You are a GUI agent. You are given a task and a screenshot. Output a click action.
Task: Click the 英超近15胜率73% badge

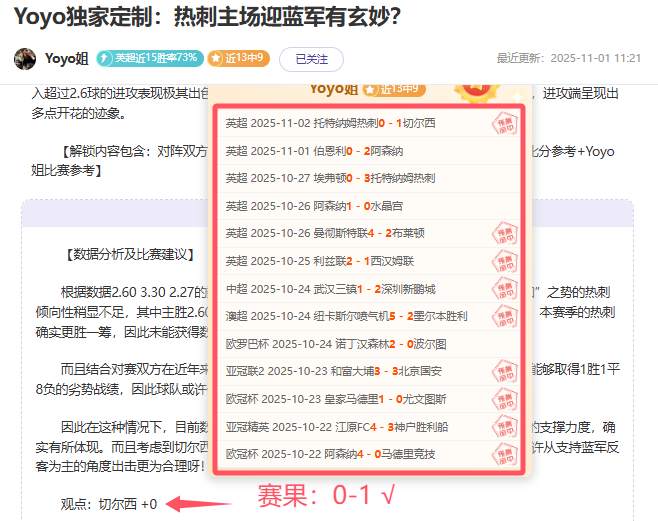click(x=149, y=58)
